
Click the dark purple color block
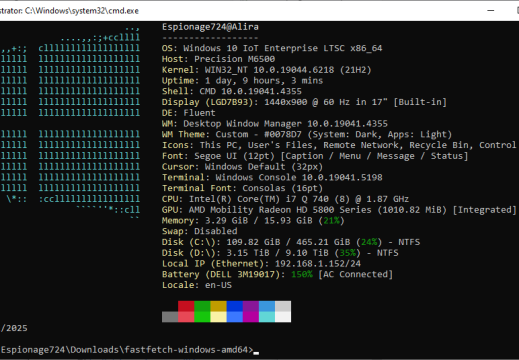coord(251,306)
